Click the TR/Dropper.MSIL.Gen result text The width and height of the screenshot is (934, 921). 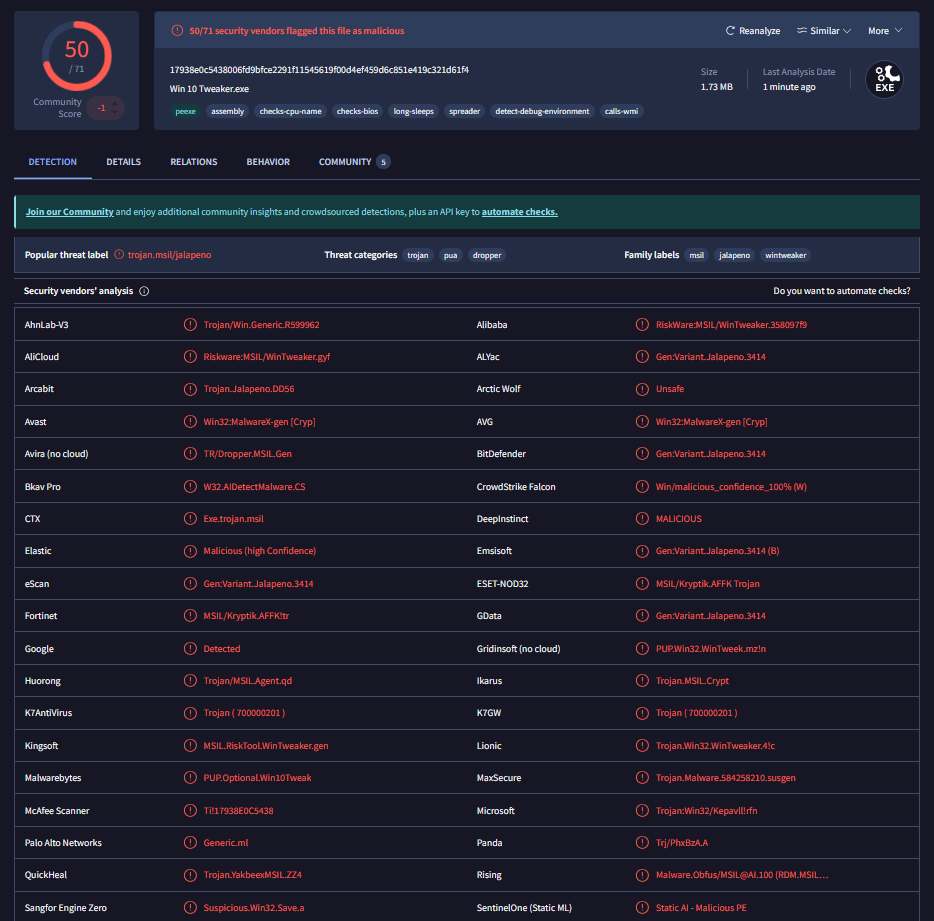click(x=248, y=454)
